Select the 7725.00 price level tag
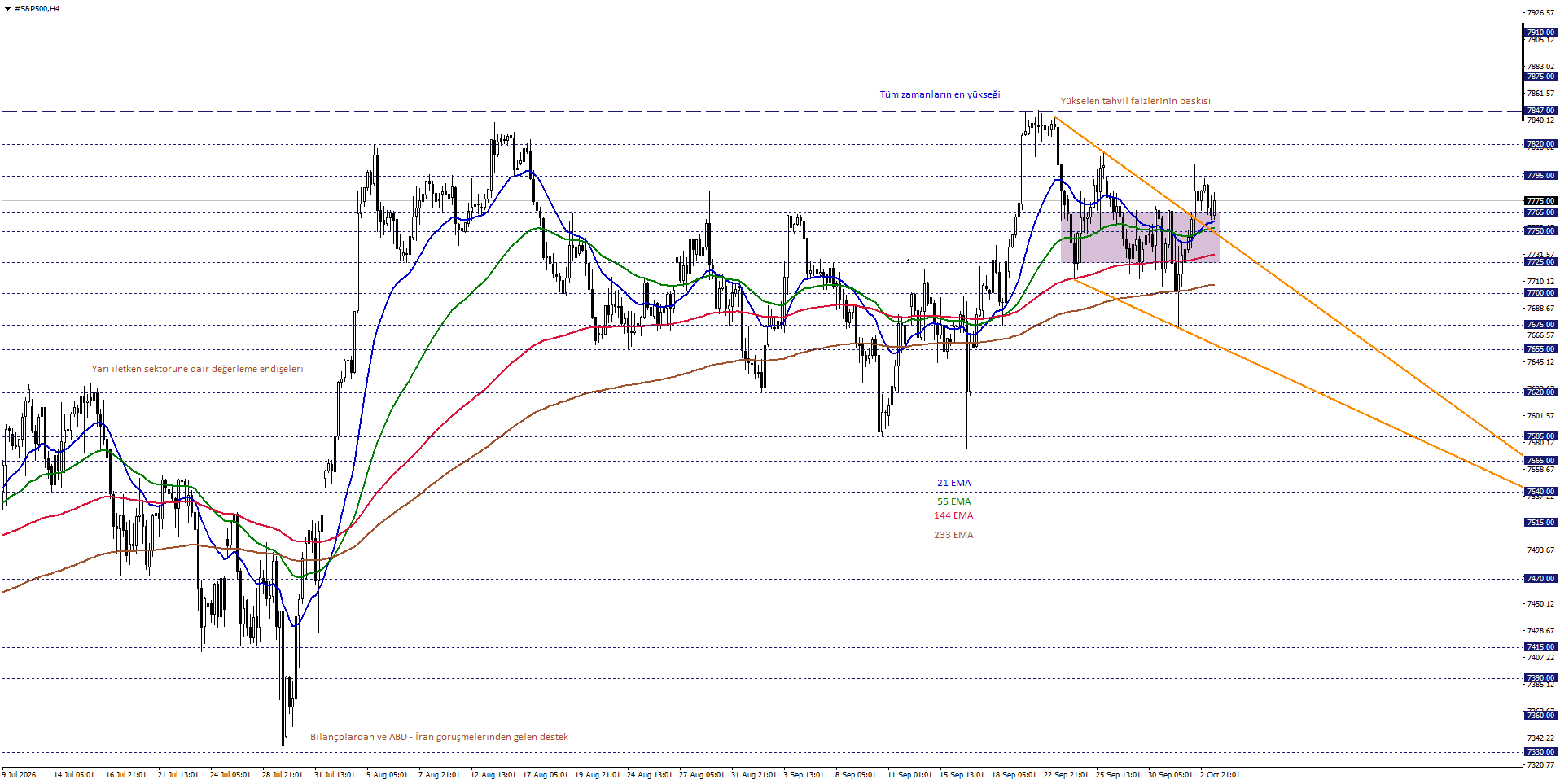Screen dimensions: 1560x784 pos(1540,262)
